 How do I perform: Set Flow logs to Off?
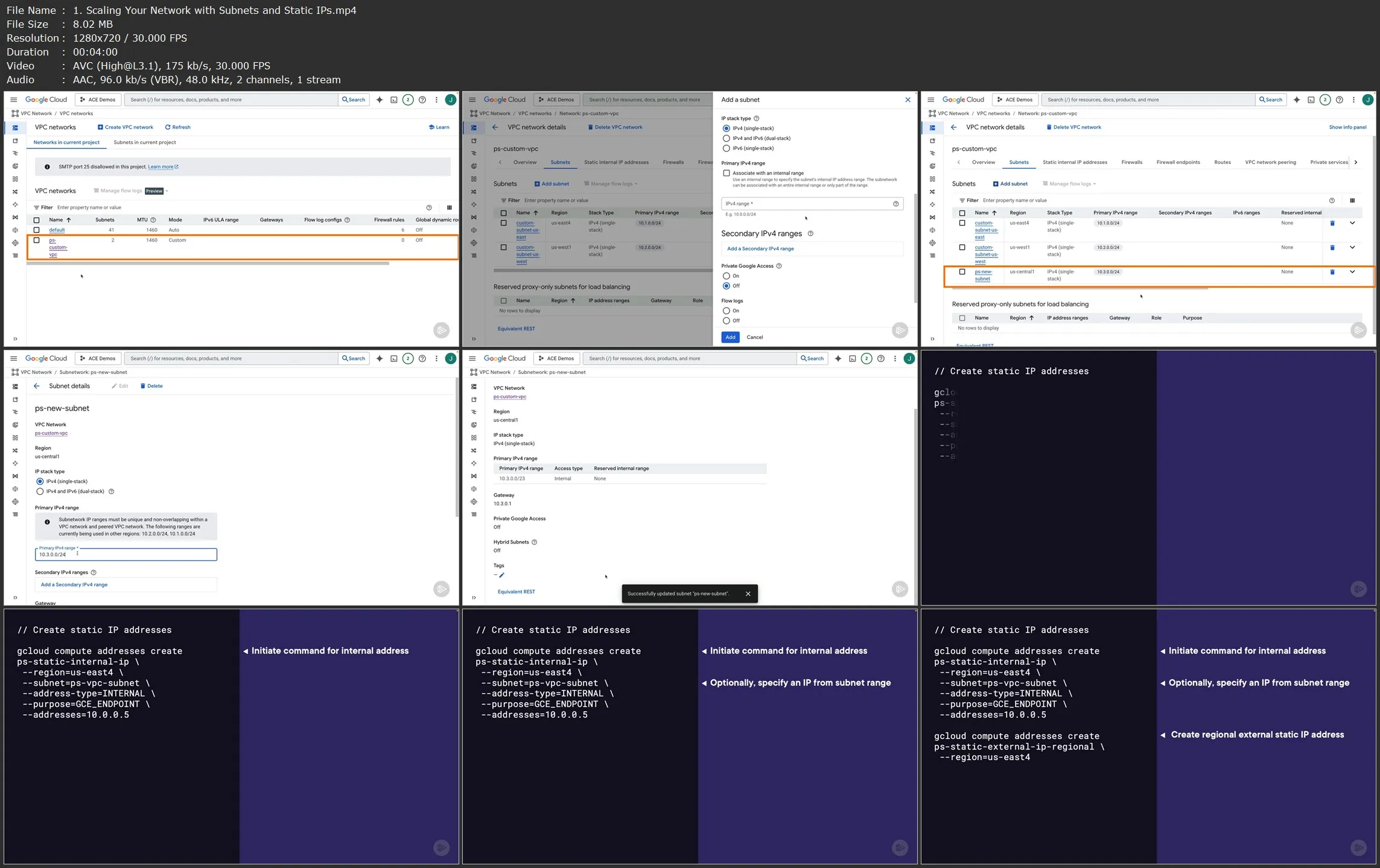tap(727, 321)
